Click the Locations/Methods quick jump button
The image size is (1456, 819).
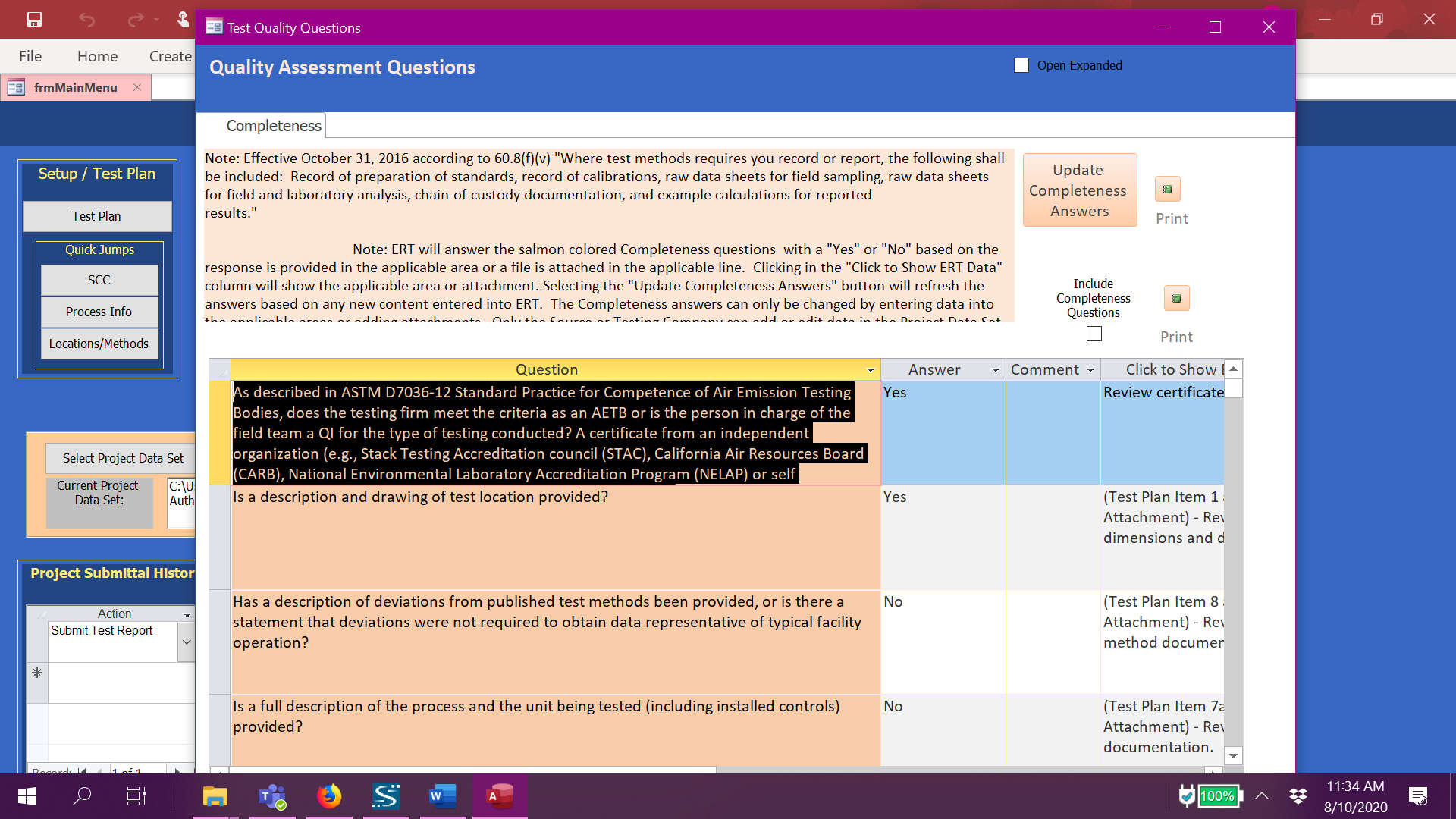[x=99, y=344]
